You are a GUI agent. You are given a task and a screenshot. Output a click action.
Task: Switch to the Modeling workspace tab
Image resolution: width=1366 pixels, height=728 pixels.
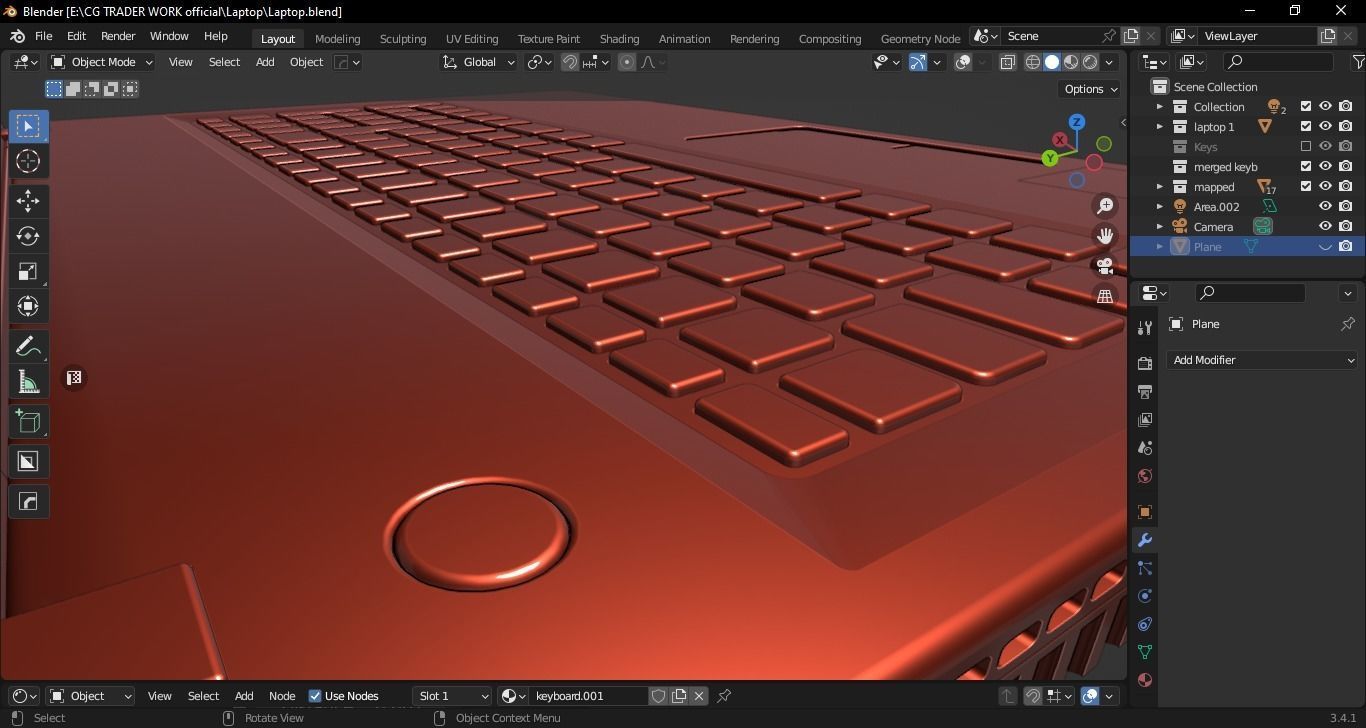tap(337, 39)
